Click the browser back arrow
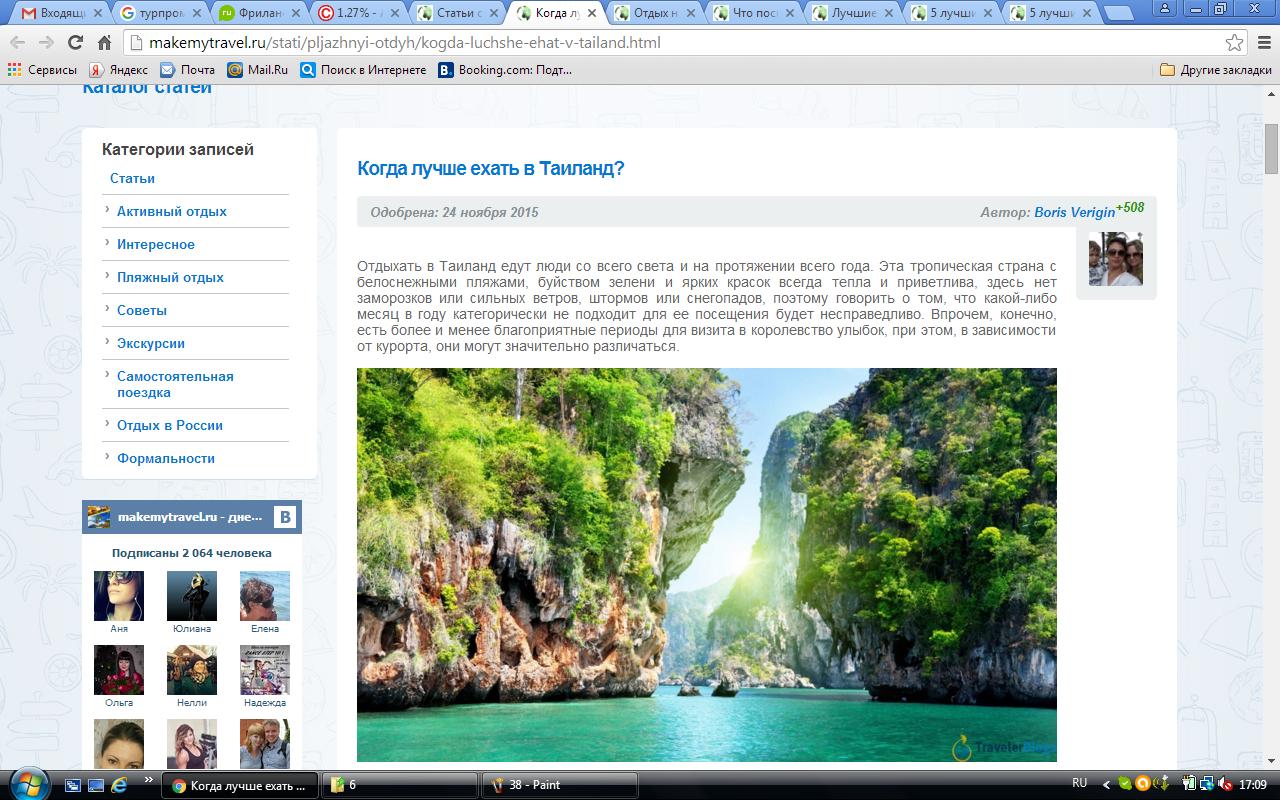The width and height of the screenshot is (1280, 800). coord(18,43)
